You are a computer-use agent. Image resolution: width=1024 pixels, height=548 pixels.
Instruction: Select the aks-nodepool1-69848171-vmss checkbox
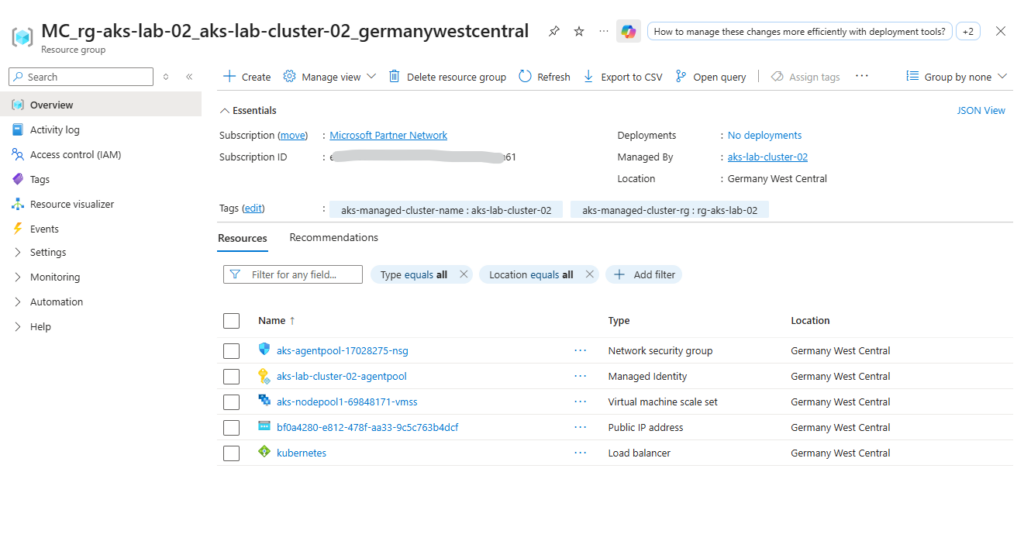[x=231, y=402]
